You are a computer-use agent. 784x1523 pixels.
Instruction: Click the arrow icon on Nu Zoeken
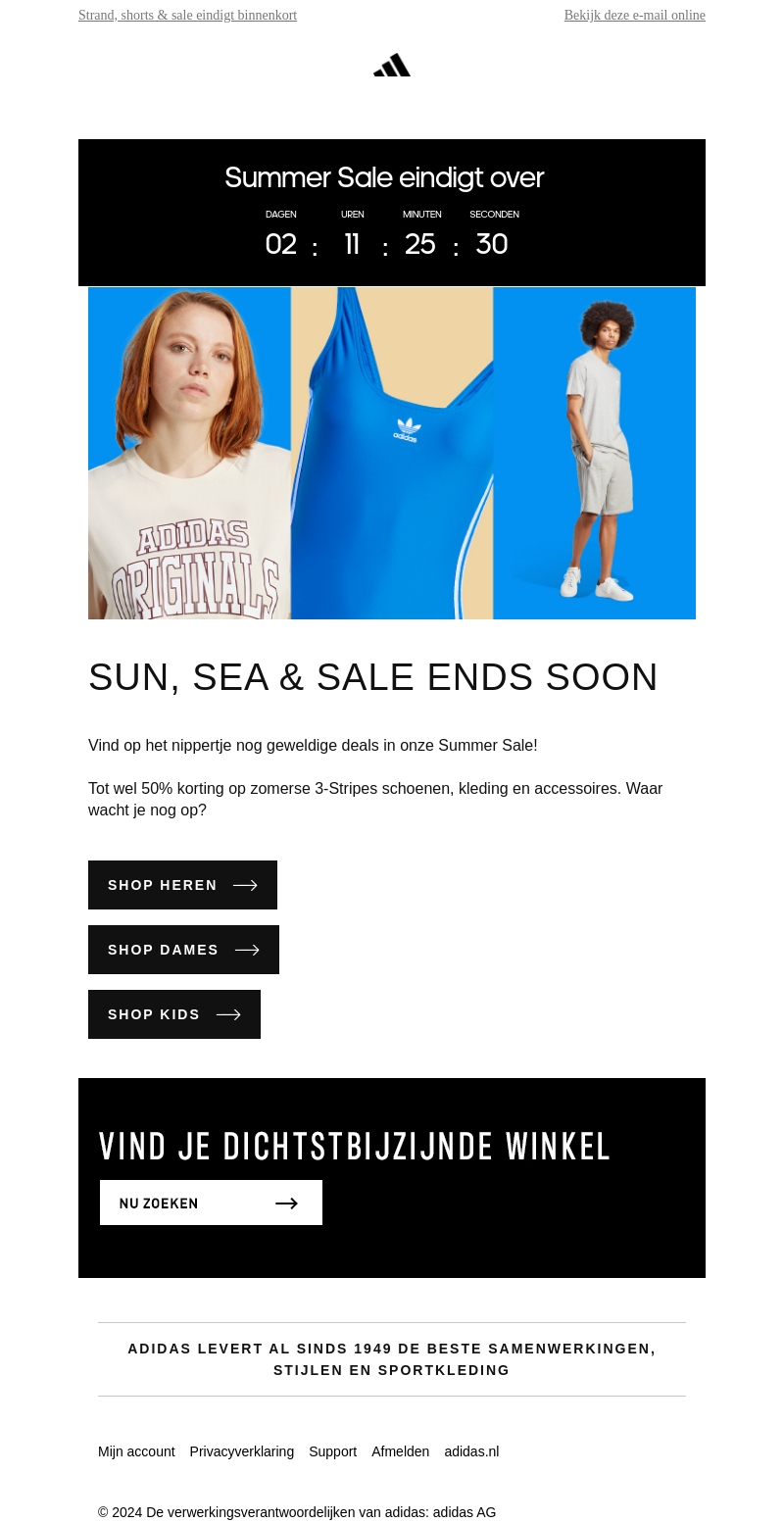286,1204
